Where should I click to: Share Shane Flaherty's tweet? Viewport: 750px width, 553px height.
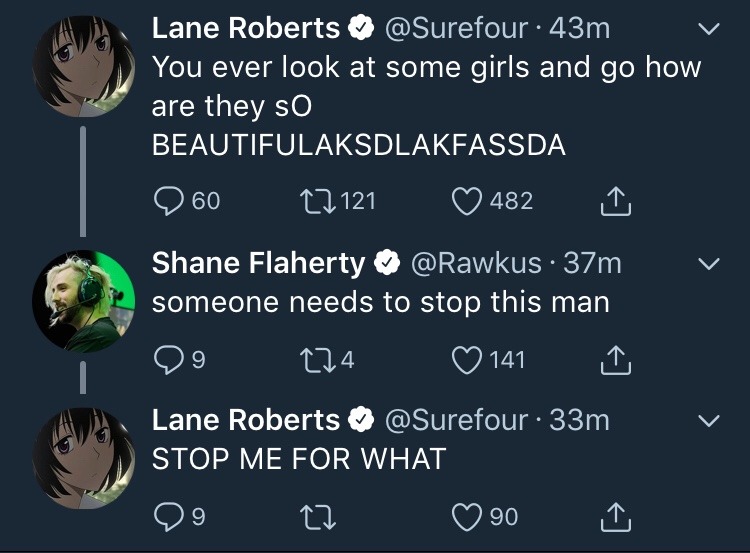[x=615, y=360]
